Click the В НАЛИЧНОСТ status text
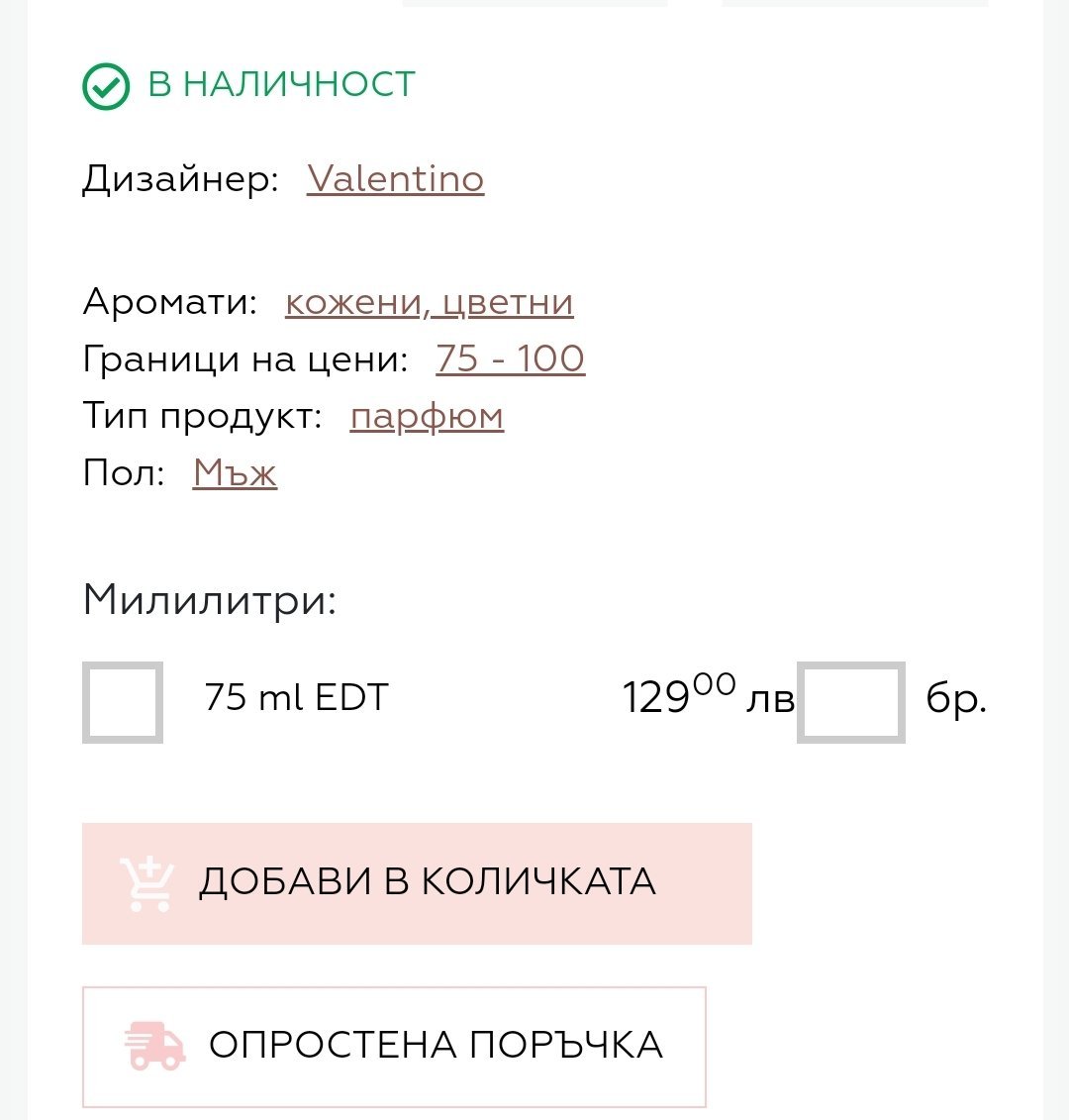 coord(281,85)
